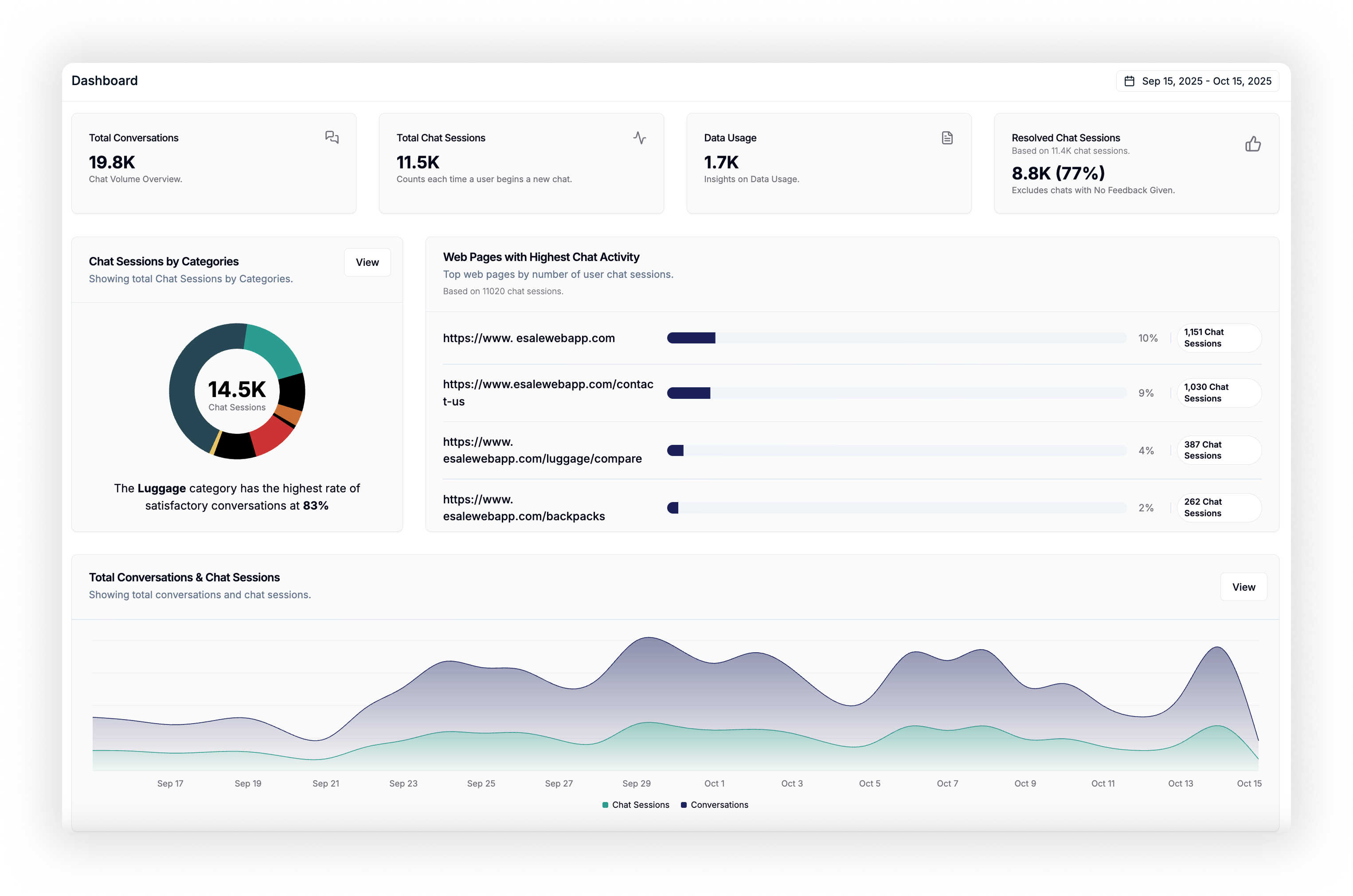This screenshot has height=896, width=1353.
Task: Open https://www. esalewebapp.com row link
Action: (529, 338)
